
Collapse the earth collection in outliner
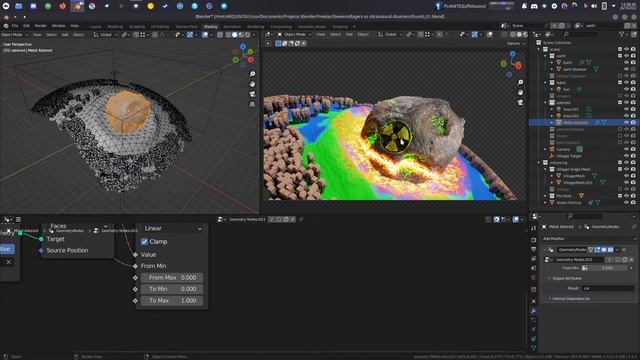click(545, 56)
